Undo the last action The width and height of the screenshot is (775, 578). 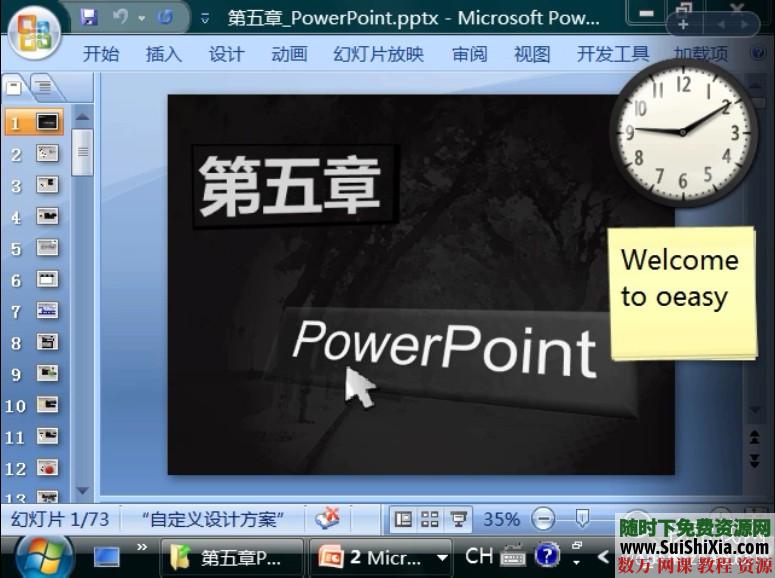tap(120, 18)
